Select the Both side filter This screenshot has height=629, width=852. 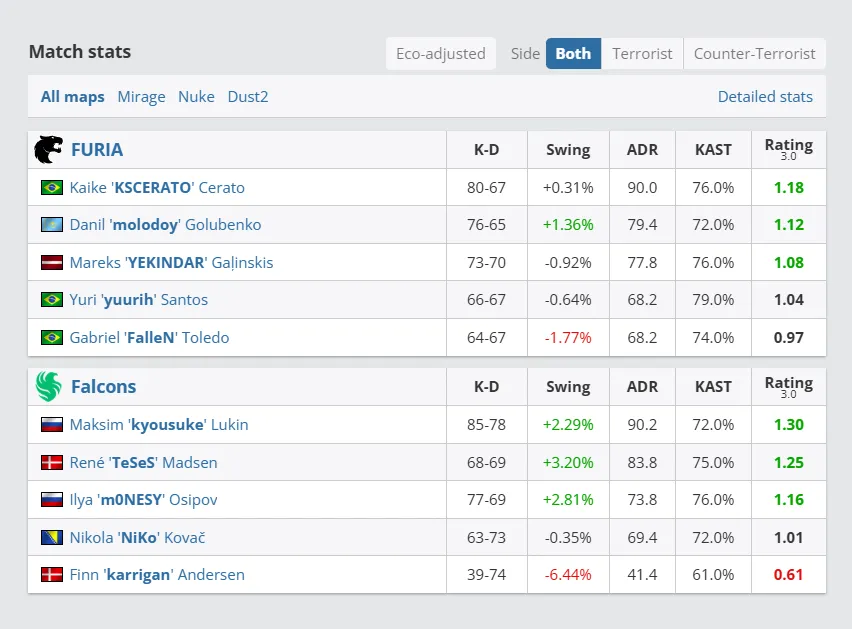point(573,53)
